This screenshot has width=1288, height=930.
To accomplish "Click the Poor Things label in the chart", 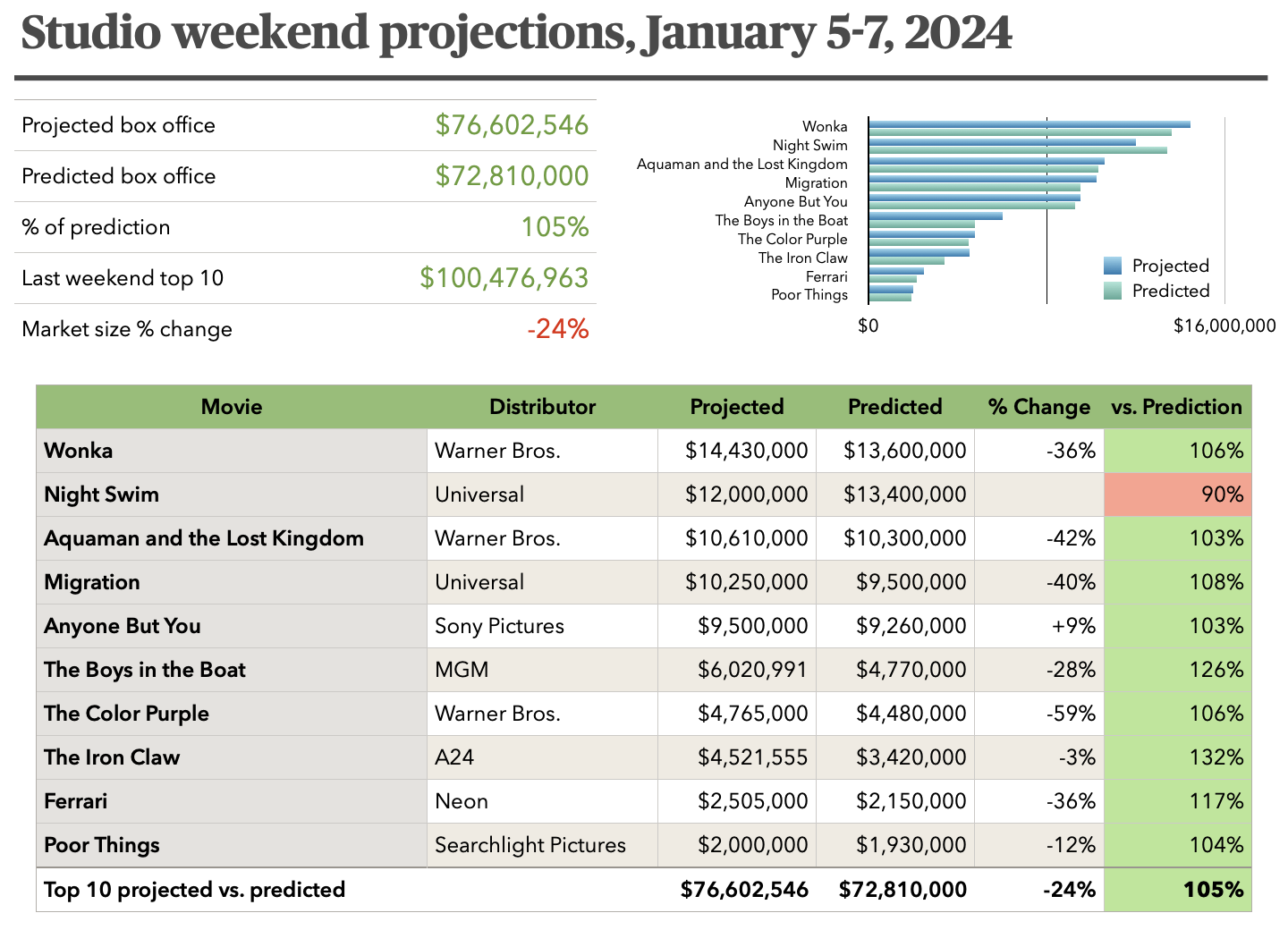I will click(x=809, y=295).
